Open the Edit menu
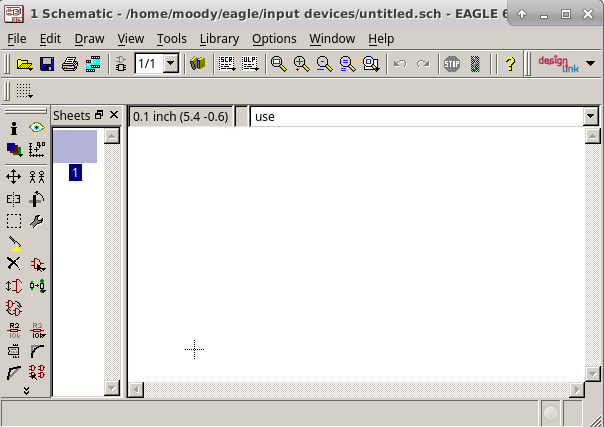The image size is (604, 427). click(50, 39)
